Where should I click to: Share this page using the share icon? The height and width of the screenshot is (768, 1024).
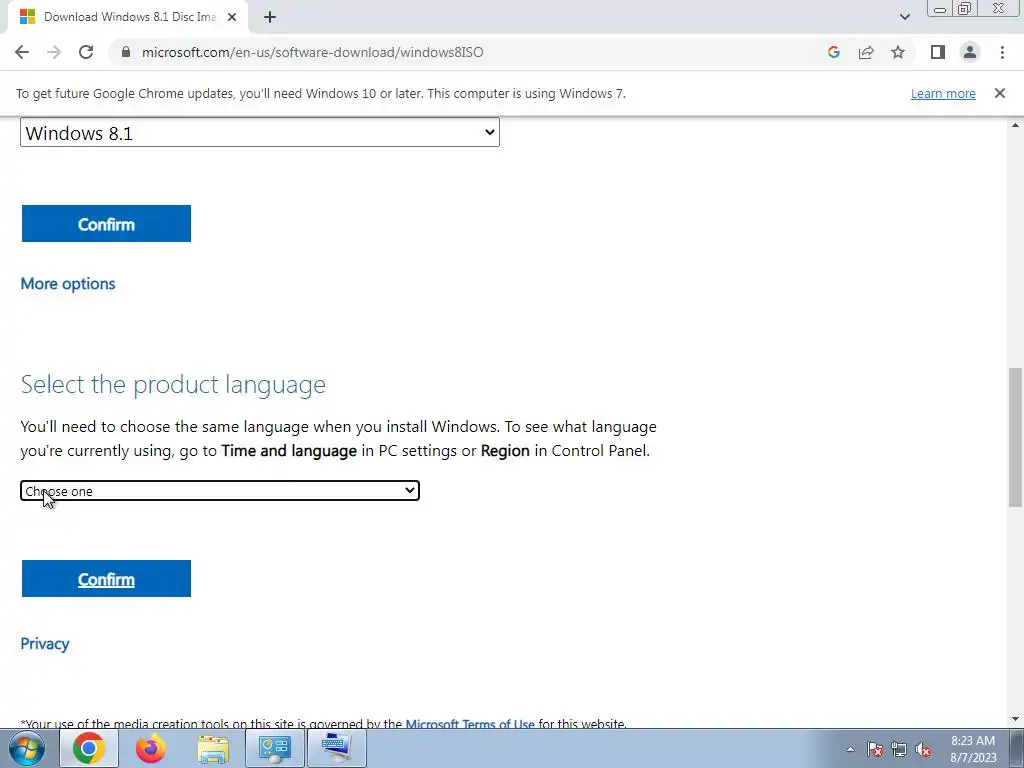tap(866, 52)
